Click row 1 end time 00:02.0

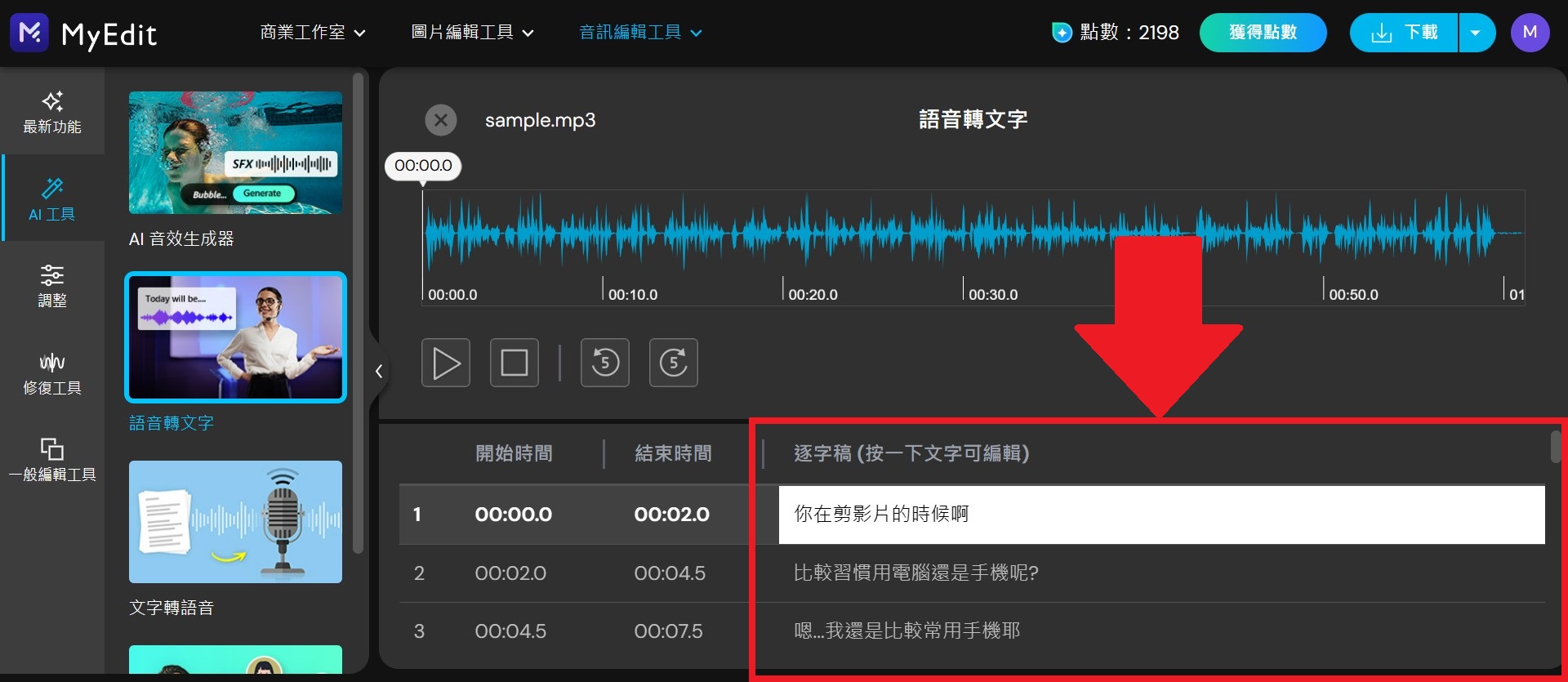(x=672, y=515)
